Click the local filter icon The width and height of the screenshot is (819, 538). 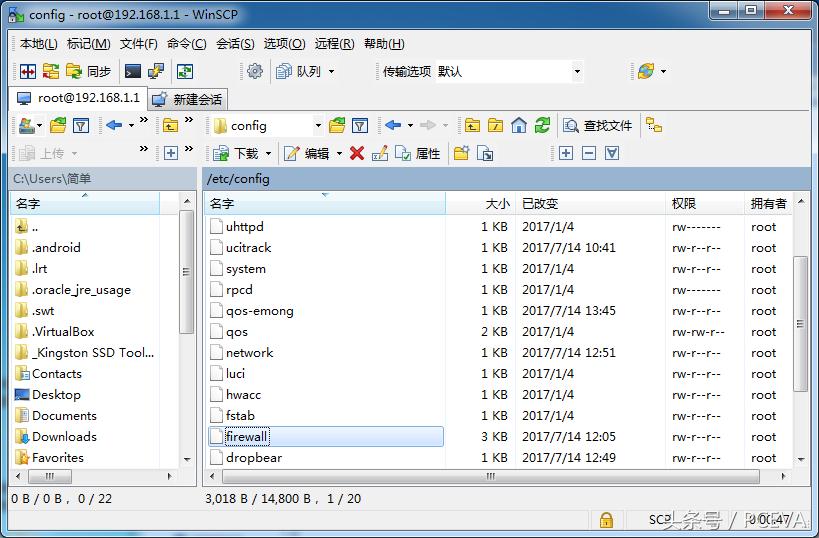point(81,125)
